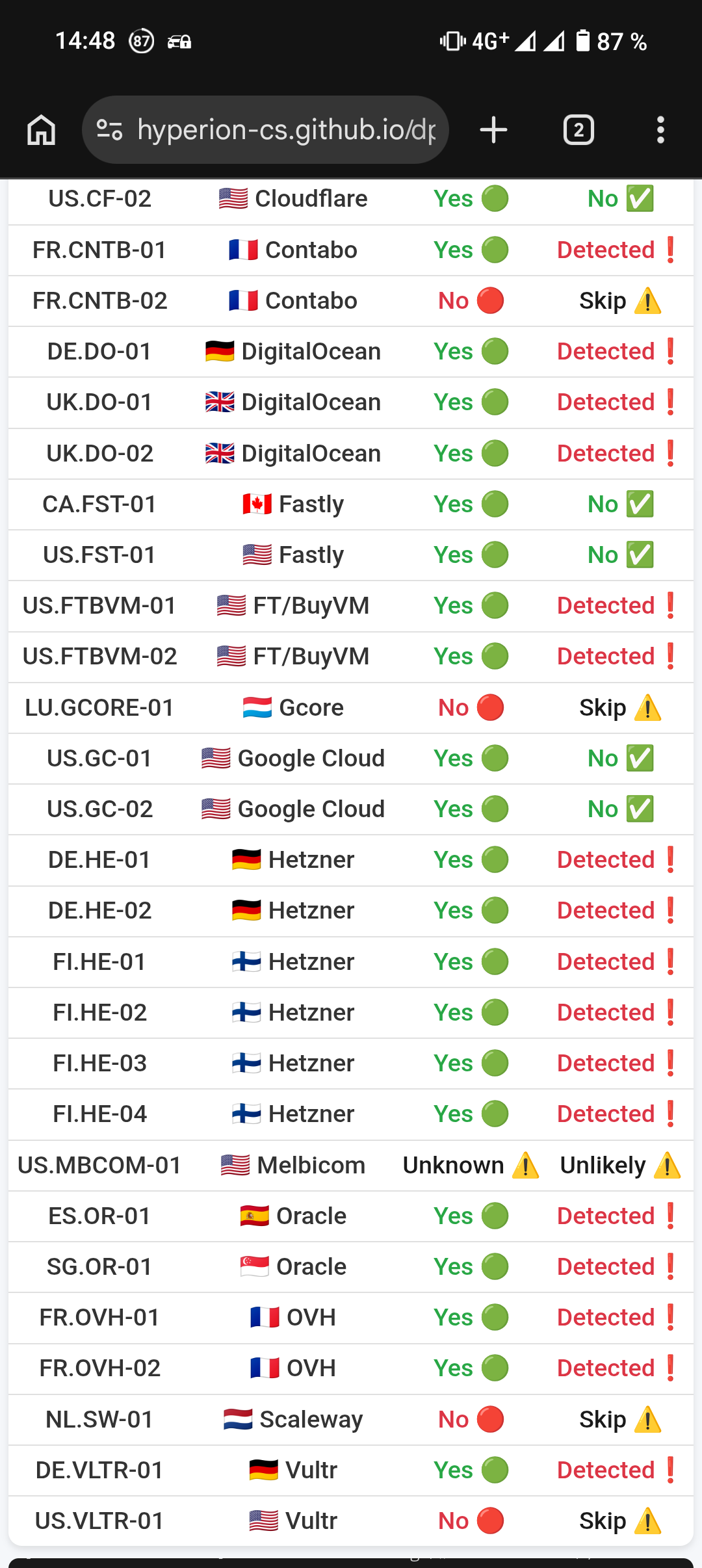Tap the Singapore flag beside Oracle

254,1267
